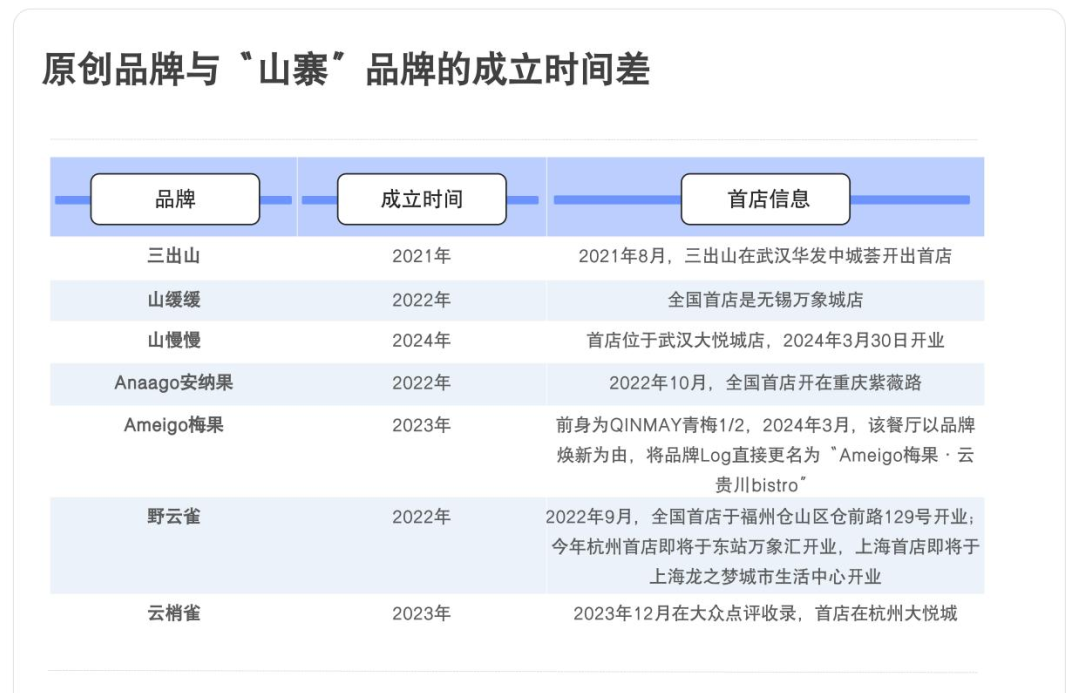Click the QINMAY青梅 description text

click(765, 455)
